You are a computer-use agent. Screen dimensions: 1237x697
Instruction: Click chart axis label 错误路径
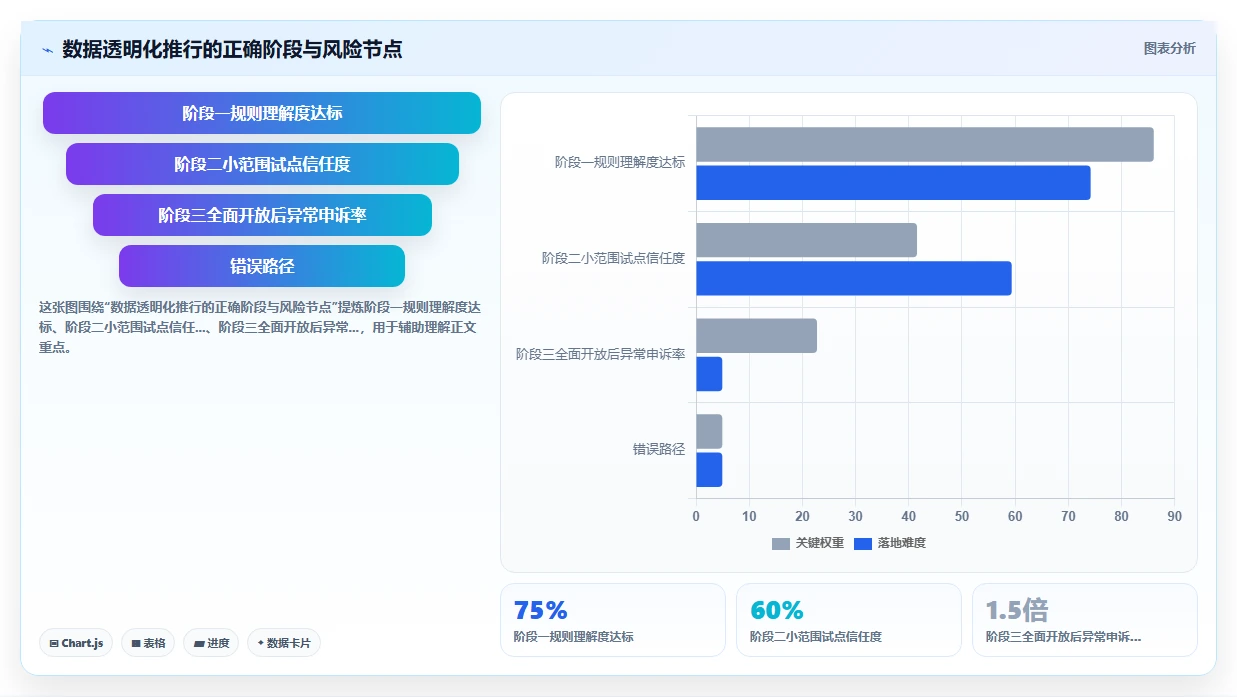(x=659, y=449)
